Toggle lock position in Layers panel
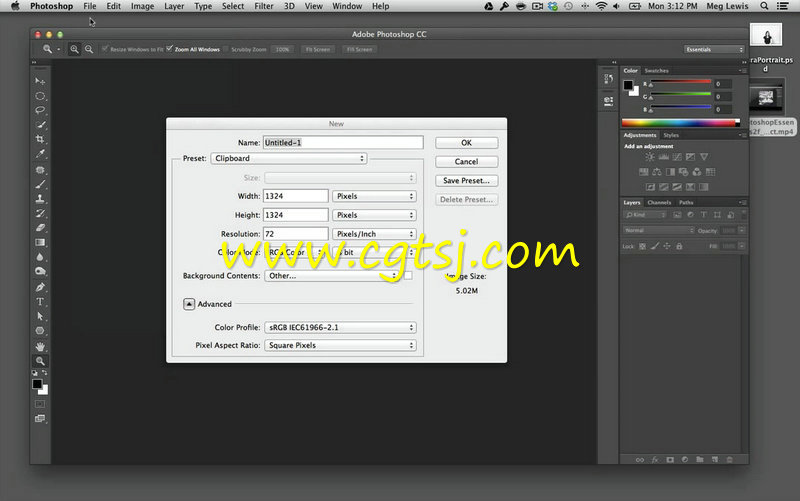The width and height of the screenshot is (800, 501). click(x=667, y=246)
